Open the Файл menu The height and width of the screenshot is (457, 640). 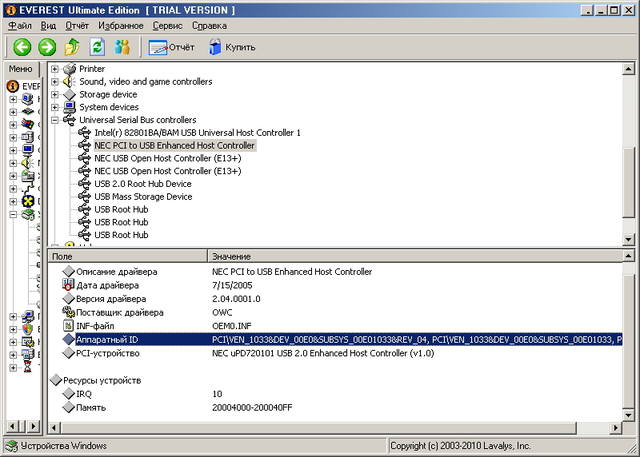(x=20, y=26)
